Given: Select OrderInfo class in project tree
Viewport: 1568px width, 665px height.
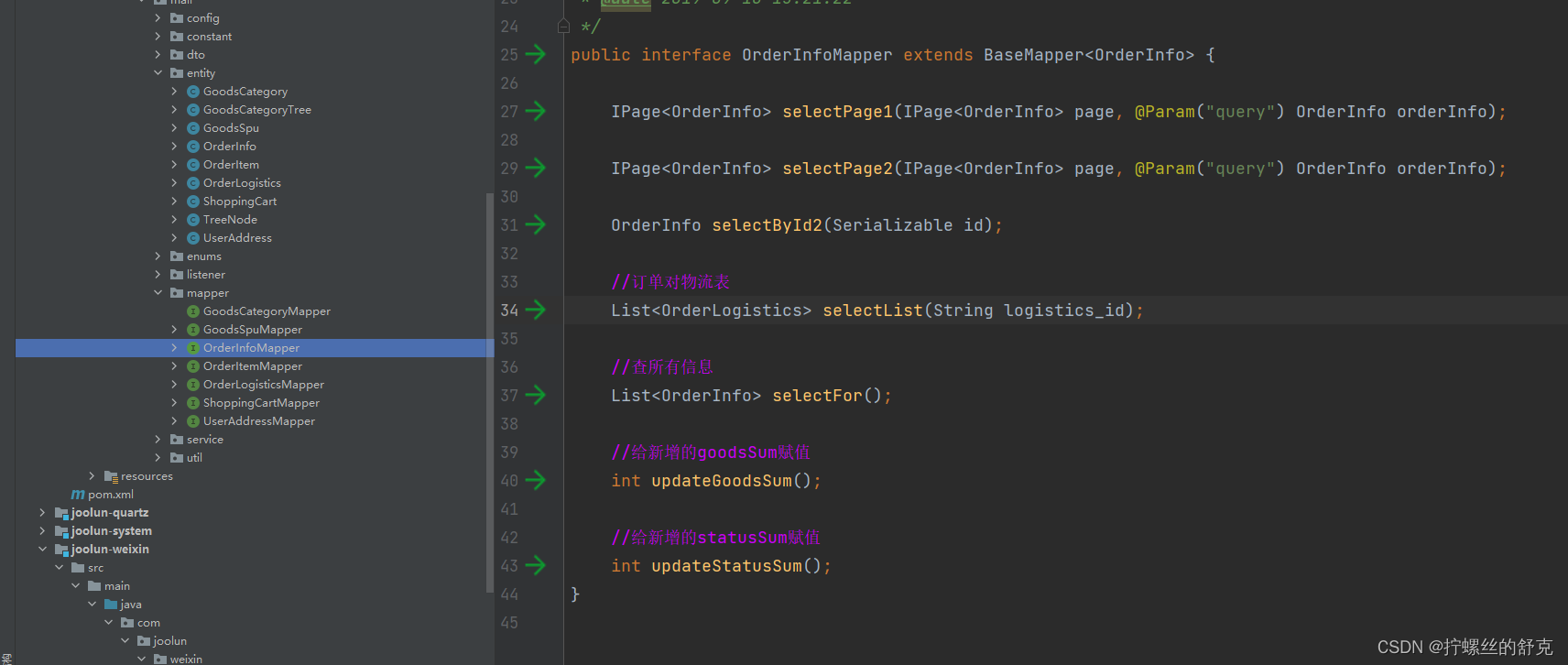Looking at the screenshot, I should (230, 147).
